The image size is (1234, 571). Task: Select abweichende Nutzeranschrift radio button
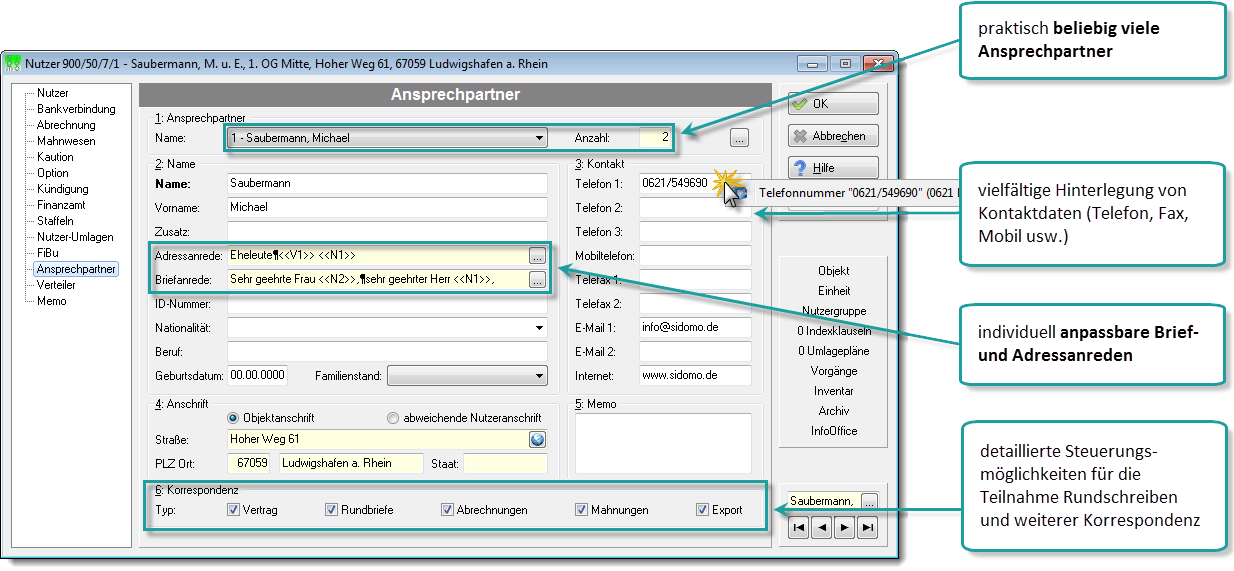pos(393,418)
